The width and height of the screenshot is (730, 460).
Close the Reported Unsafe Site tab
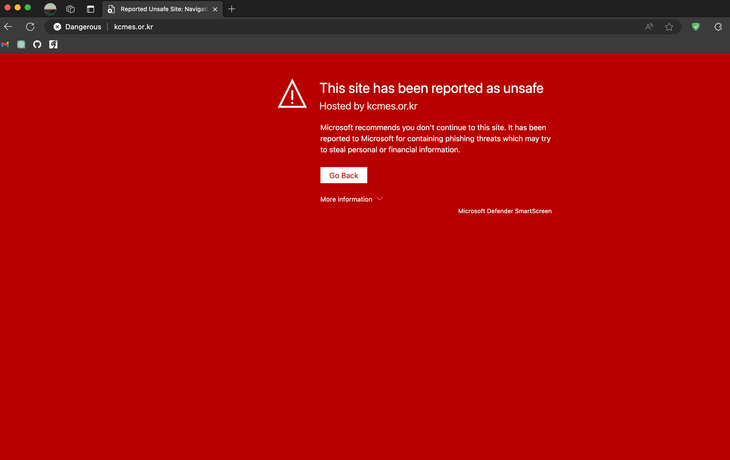point(215,9)
